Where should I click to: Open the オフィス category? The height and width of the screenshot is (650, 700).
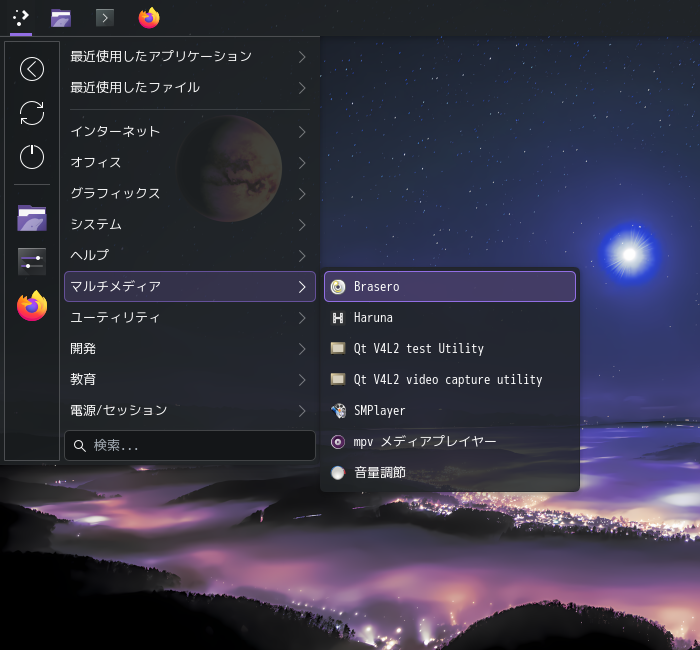tap(190, 162)
